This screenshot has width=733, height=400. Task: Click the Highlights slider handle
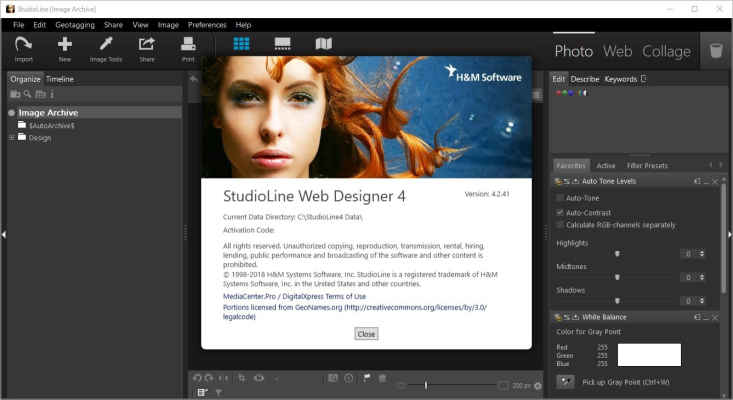[617, 253]
